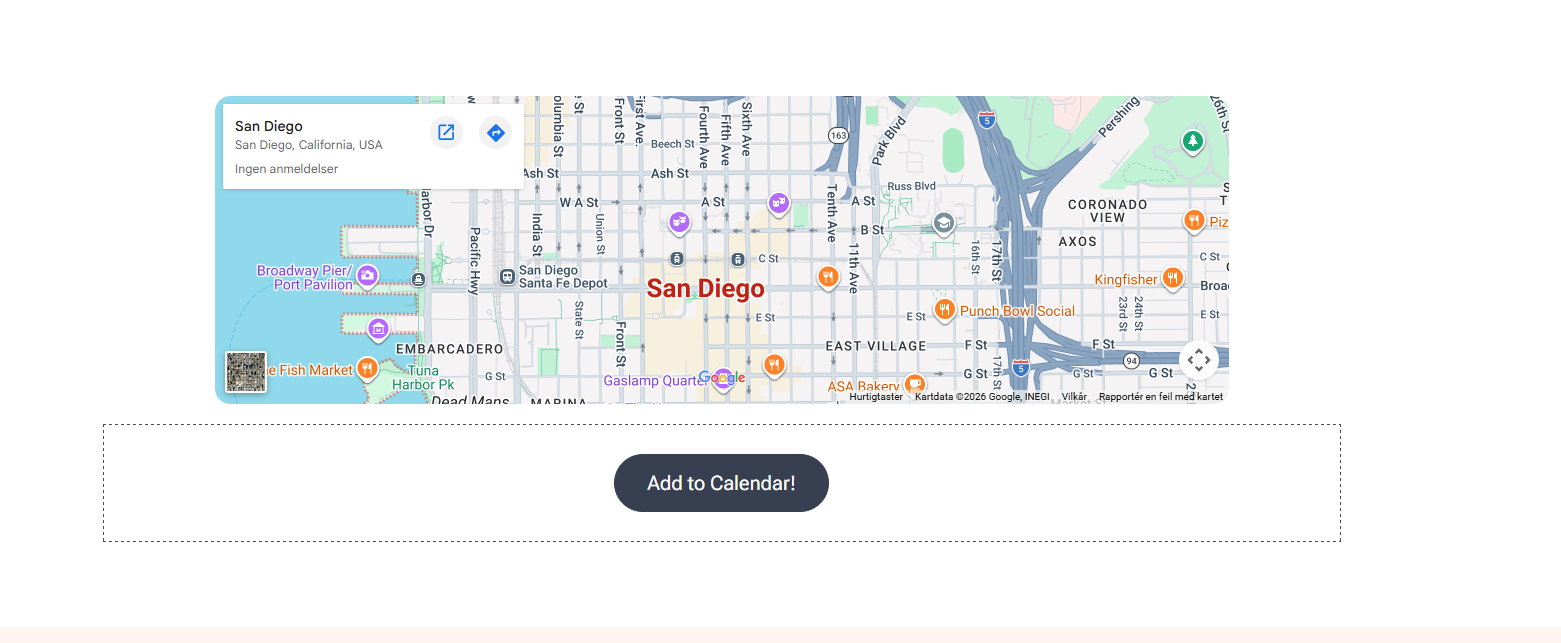The image size is (1561, 643).
Task: Click the Russ Blvd street label
Action: [x=912, y=186]
